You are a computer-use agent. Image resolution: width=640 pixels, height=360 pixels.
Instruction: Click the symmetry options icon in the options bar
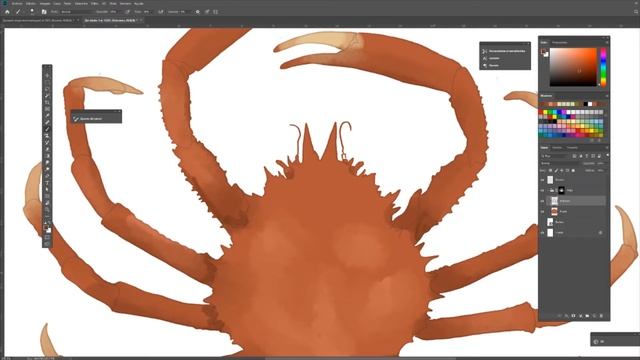216,12
